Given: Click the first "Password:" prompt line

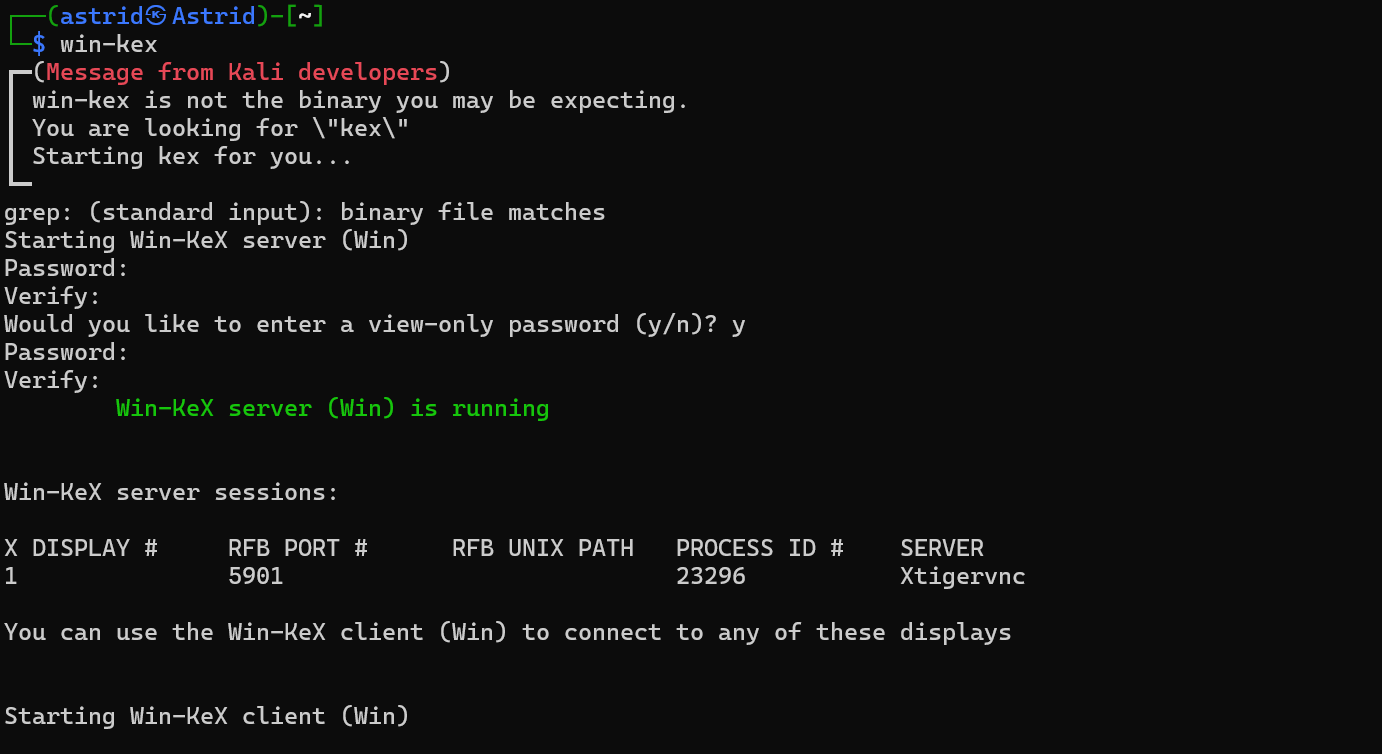Looking at the screenshot, I should [x=67, y=268].
